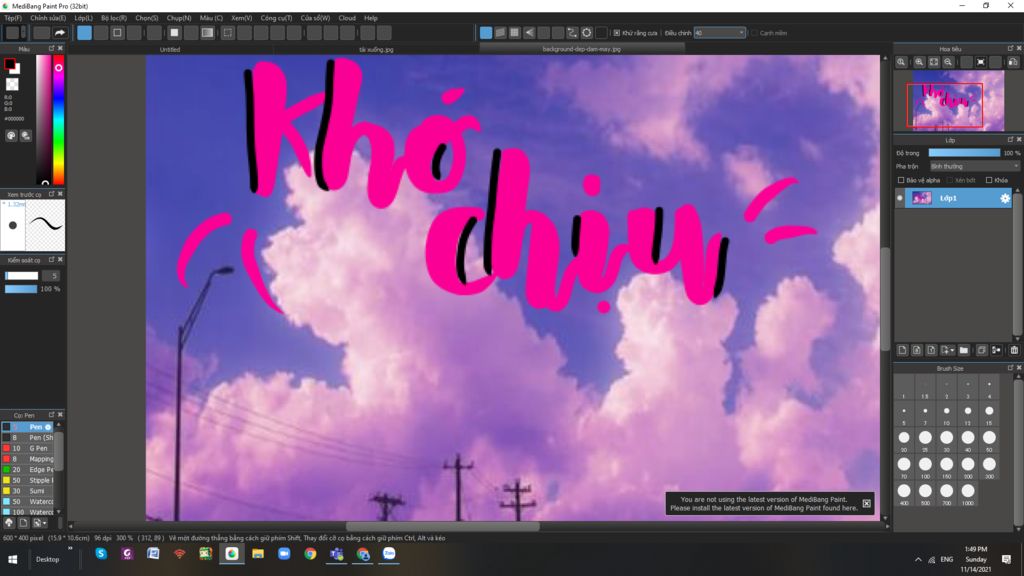Zoom out on the navigator panel
The image size is (1024, 576).
click(948, 62)
